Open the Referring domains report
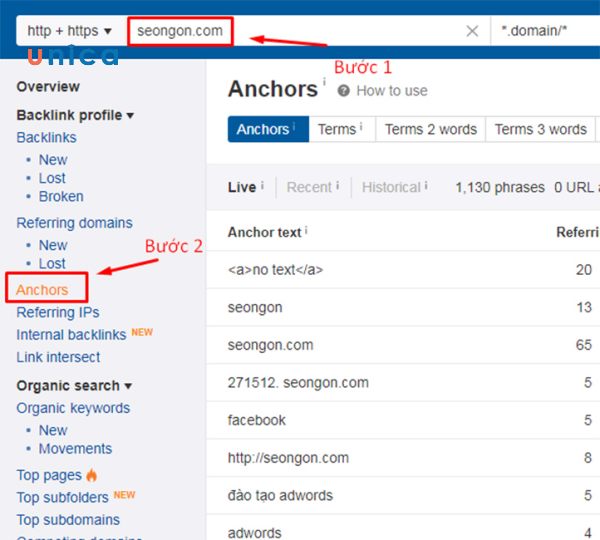 click(x=74, y=223)
